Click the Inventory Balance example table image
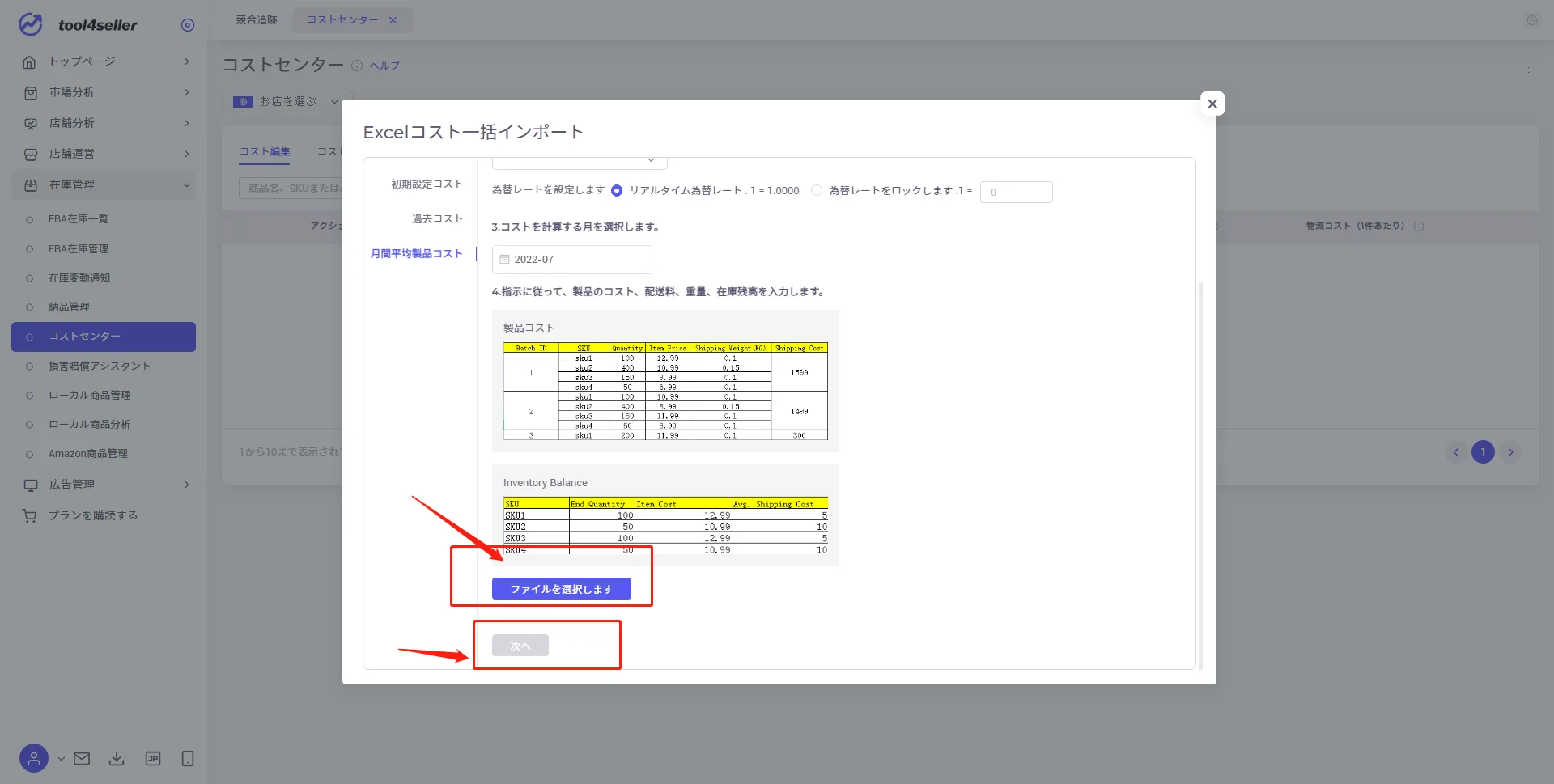This screenshot has width=1554, height=784. click(665, 526)
